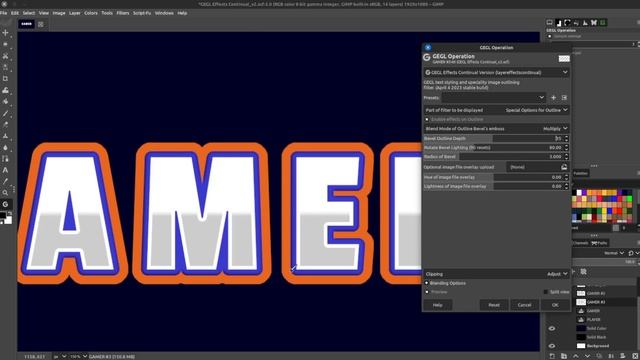
Task: Toggle the Preview checkbox
Action: (x=427, y=292)
